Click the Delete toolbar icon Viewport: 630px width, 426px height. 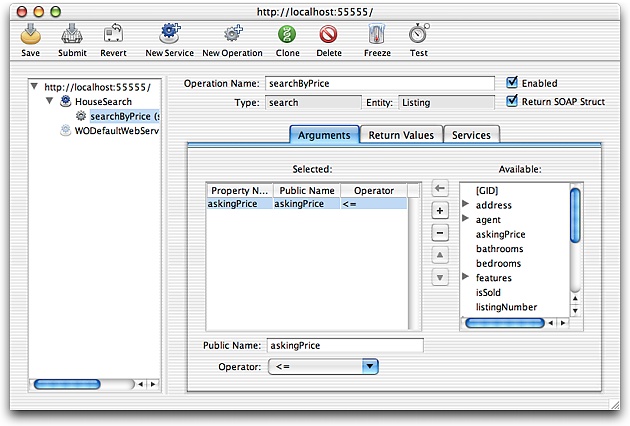click(x=328, y=35)
